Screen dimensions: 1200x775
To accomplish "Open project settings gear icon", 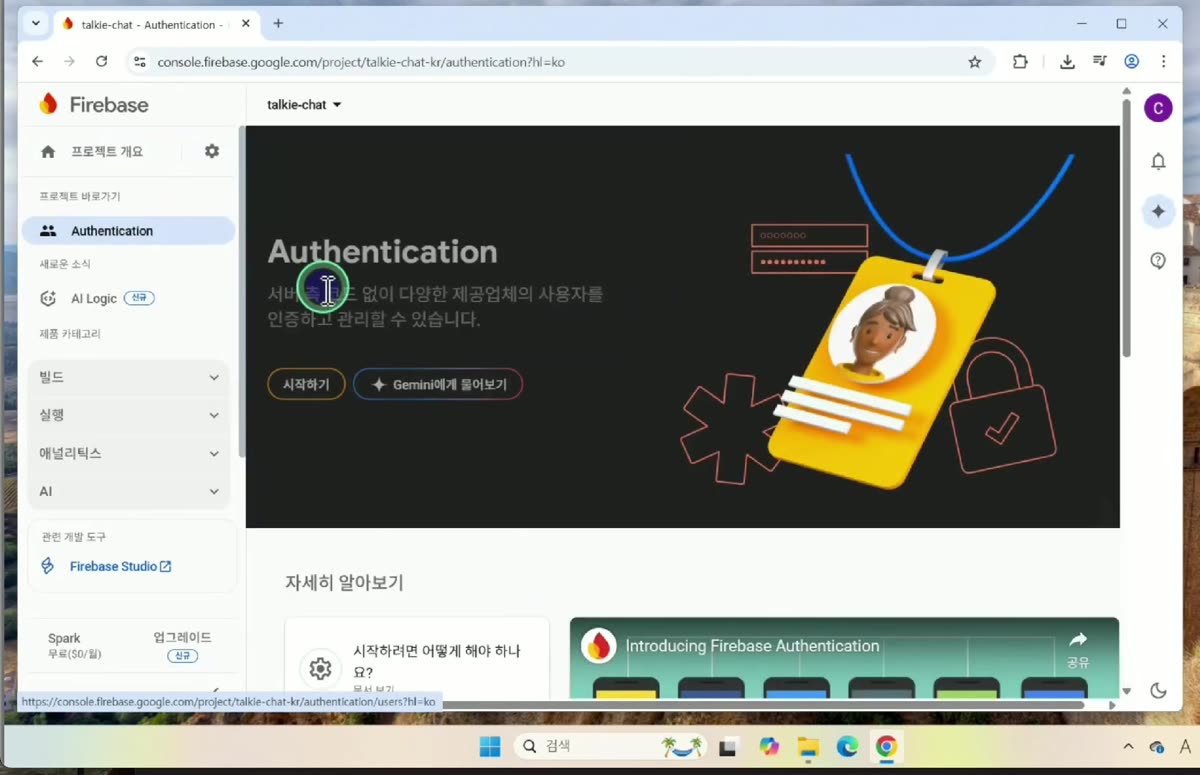I will (212, 151).
